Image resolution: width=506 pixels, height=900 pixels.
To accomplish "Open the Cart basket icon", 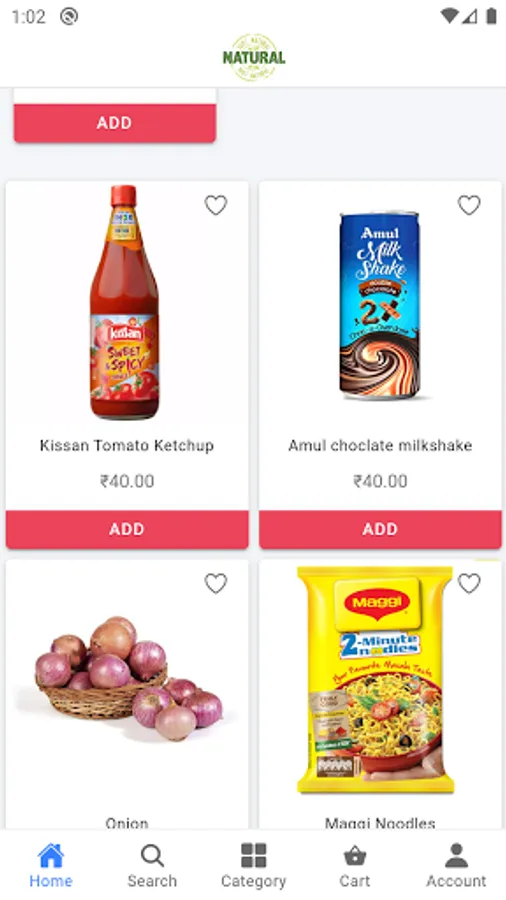I will click(355, 856).
